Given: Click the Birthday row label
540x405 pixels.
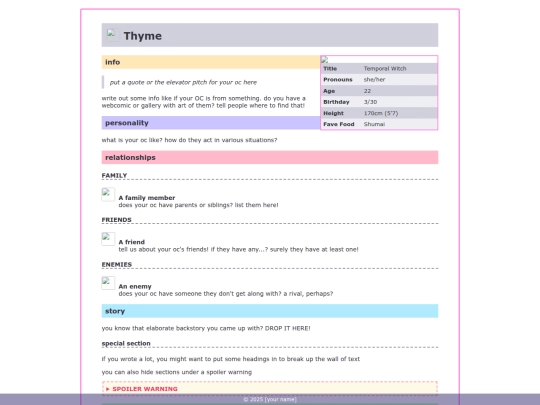Looking at the screenshot, I should [x=336, y=102].
